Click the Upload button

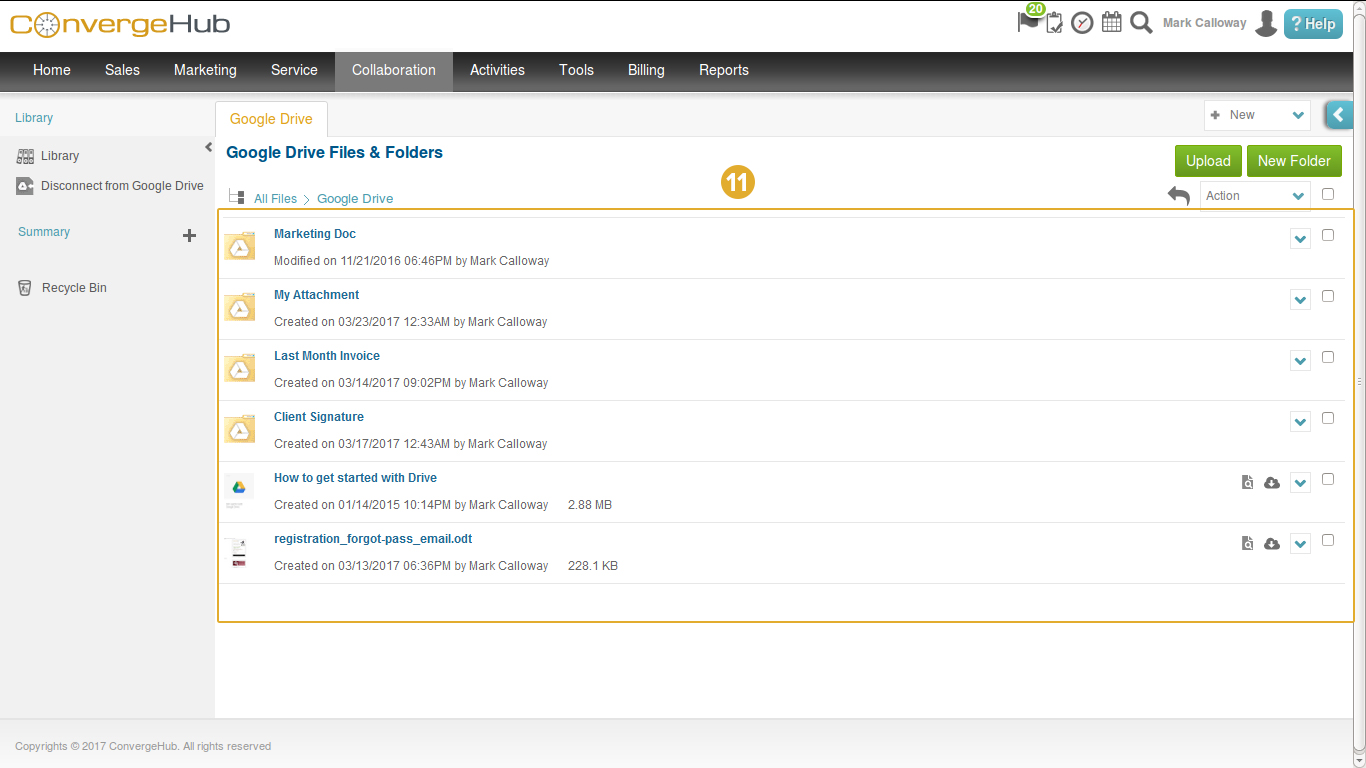[1208, 161]
